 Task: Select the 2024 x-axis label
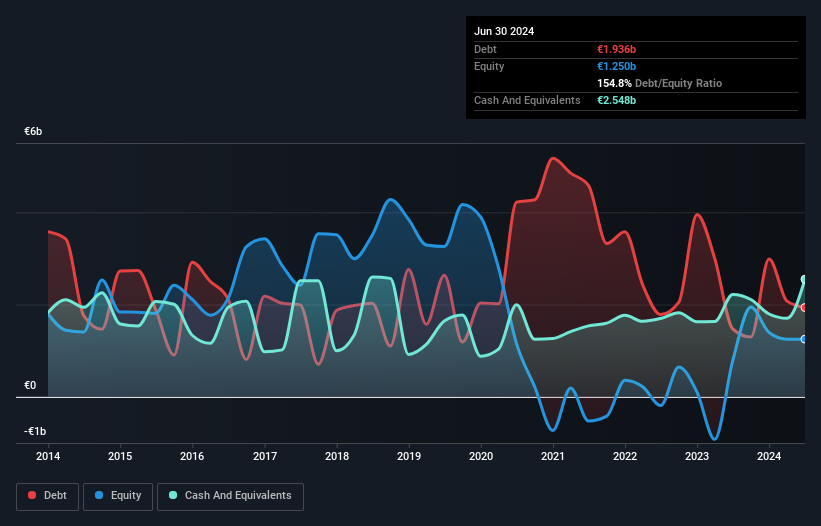(x=769, y=456)
